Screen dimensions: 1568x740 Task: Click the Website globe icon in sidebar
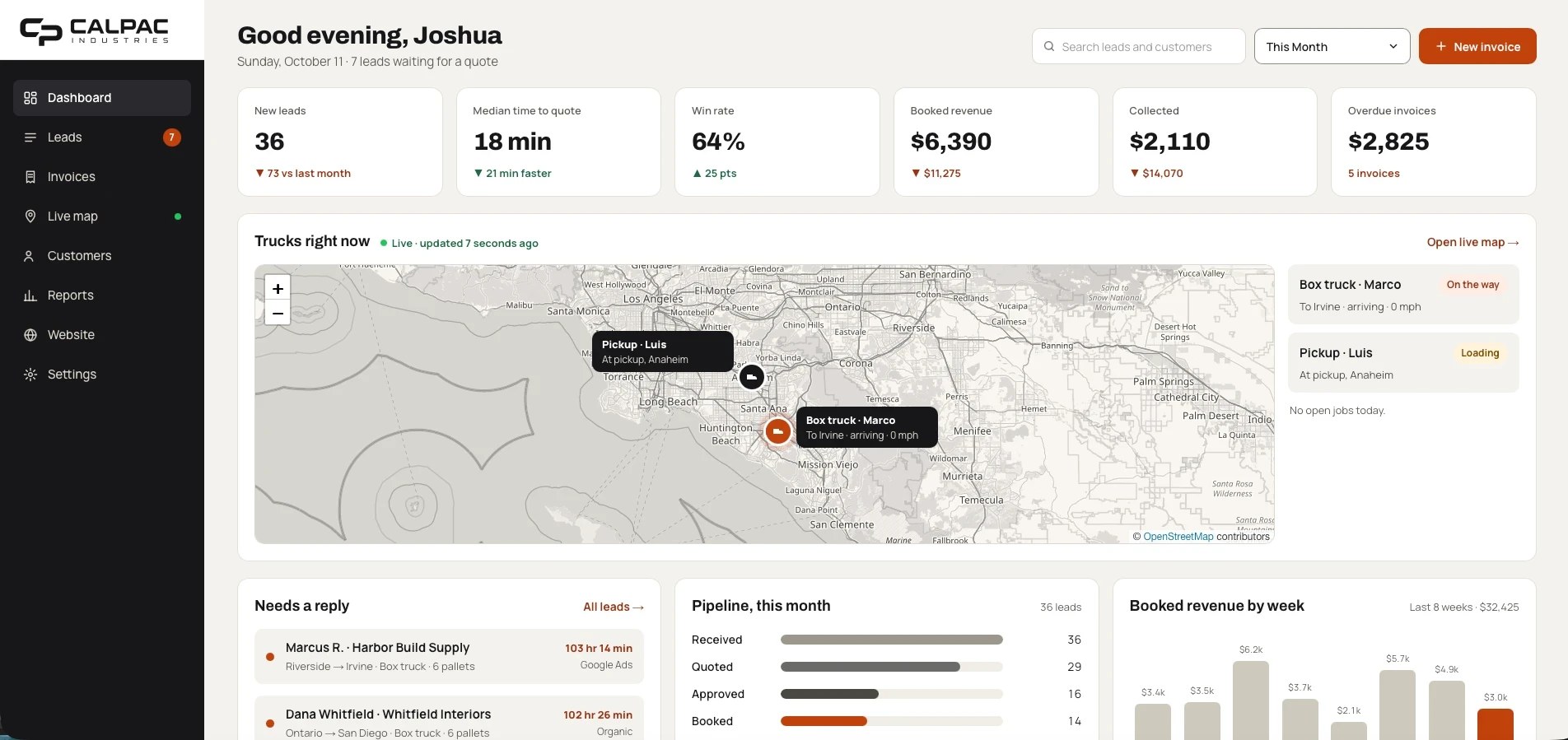pos(30,335)
